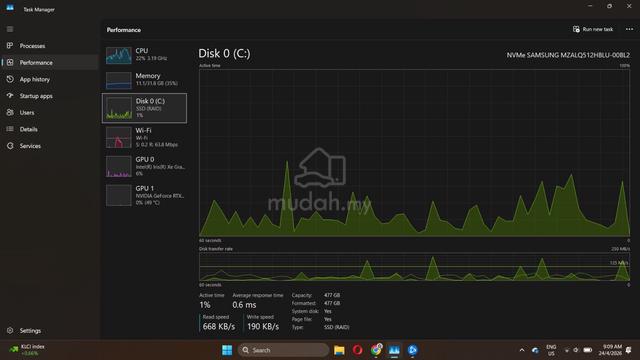Click the tray icon after the chevron
This screenshot has height=360, width=640.
[535, 350]
